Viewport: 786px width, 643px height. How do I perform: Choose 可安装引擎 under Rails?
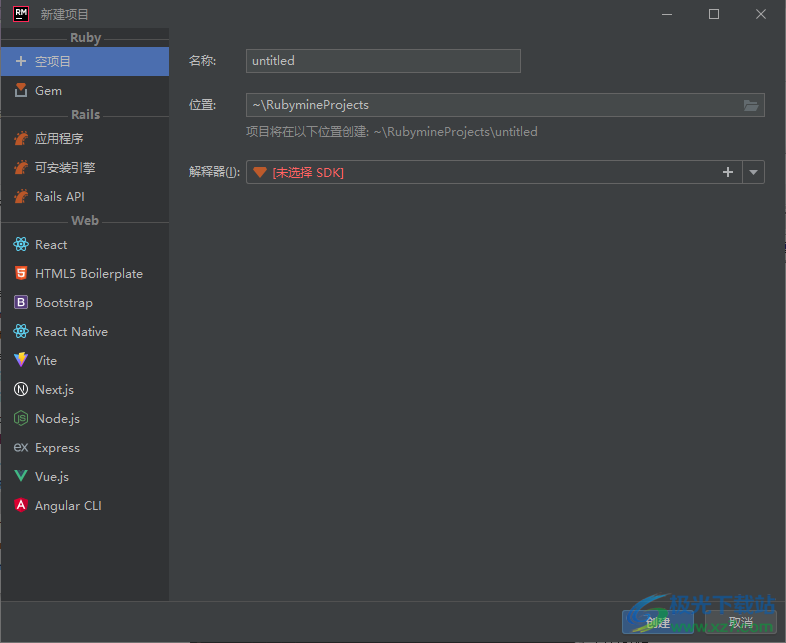[65, 168]
